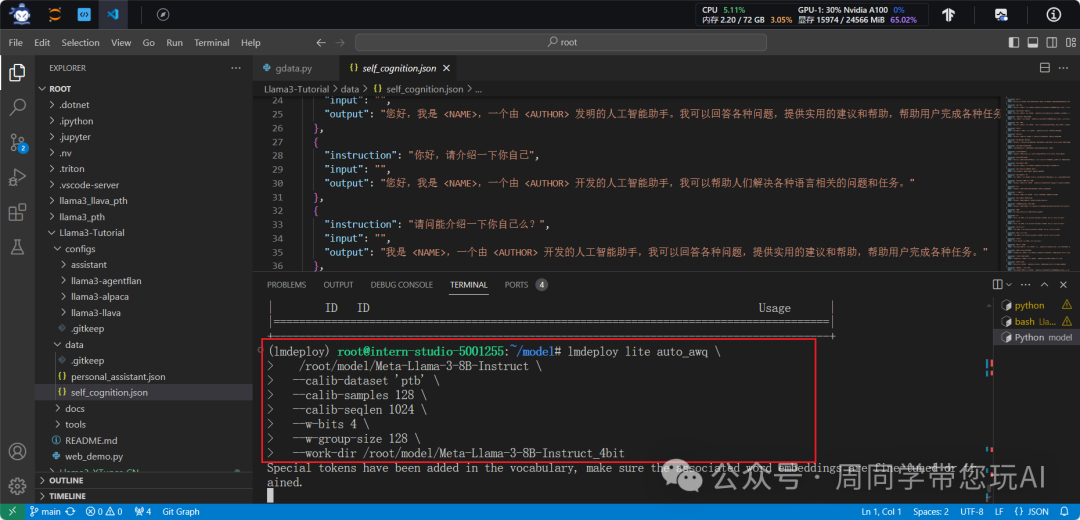This screenshot has width=1080, height=520.
Task: Open the Search view in activity bar
Action: 17,107
